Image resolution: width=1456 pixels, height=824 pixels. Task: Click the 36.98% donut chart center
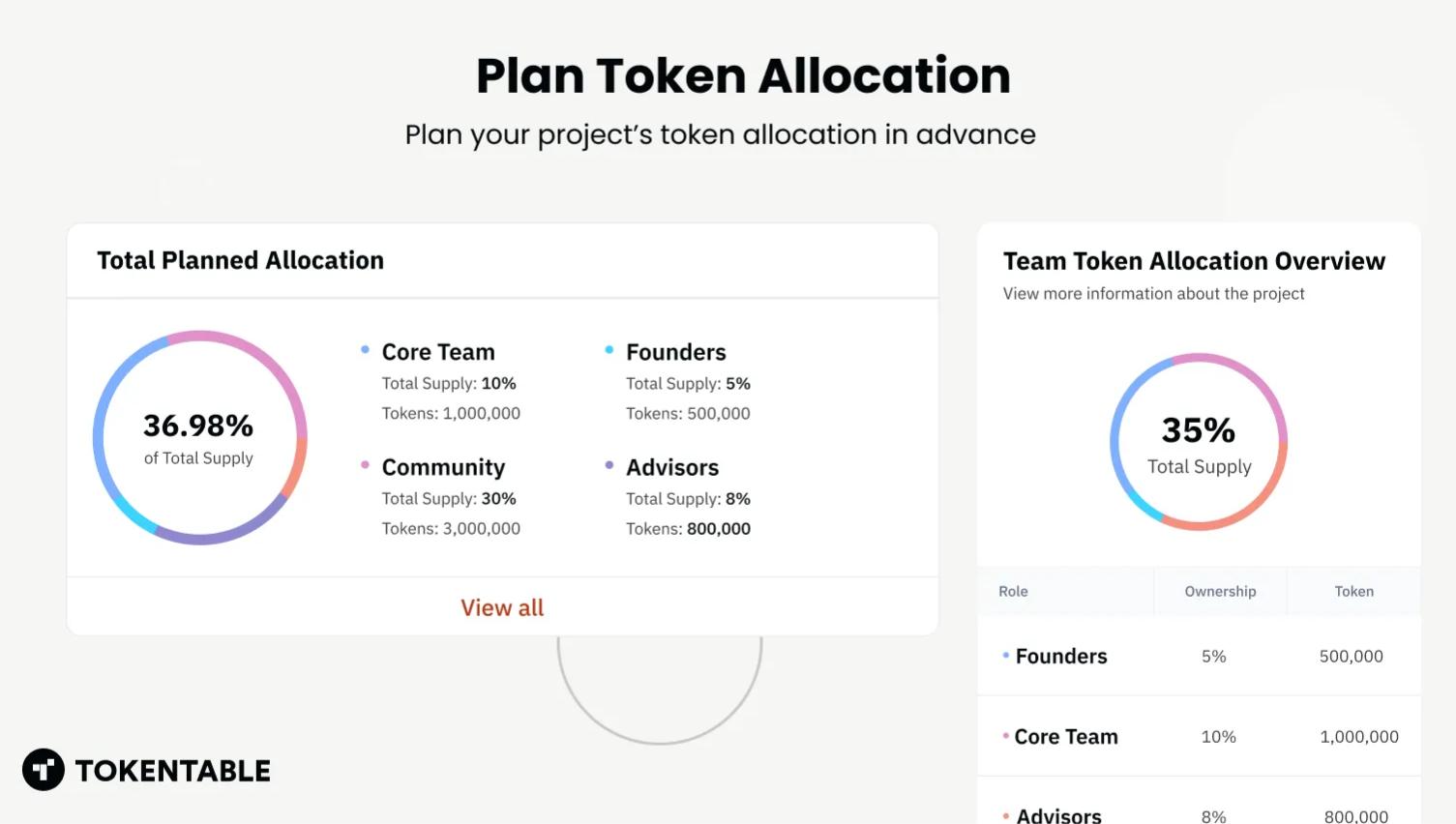click(199, 438)
